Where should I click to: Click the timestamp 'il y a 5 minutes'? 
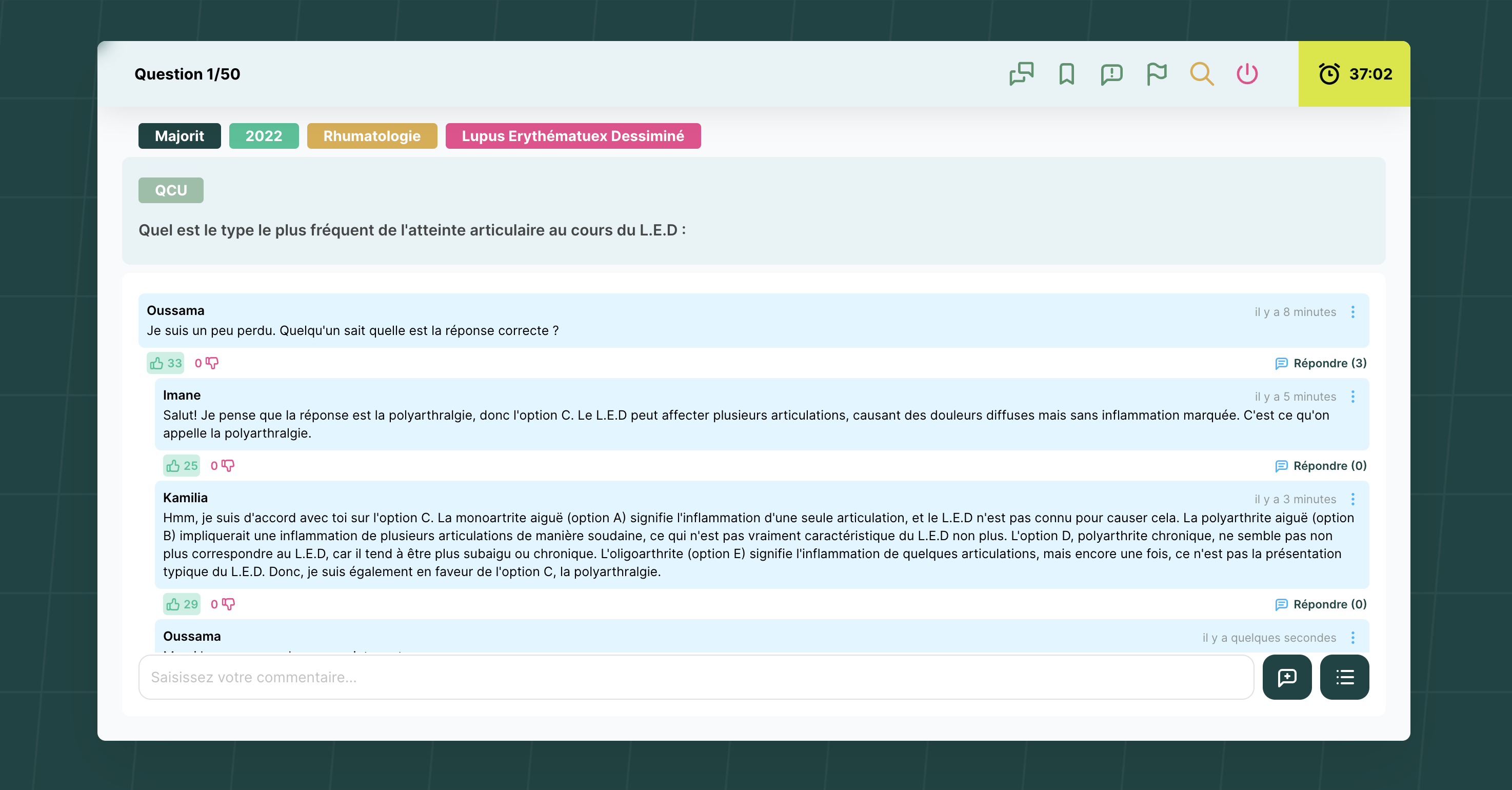click(1296, 397)
